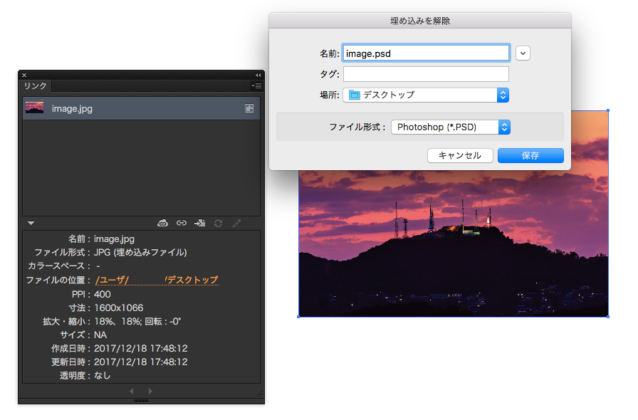
Task: Close the Links panel with X
Action: pos(24,75)
